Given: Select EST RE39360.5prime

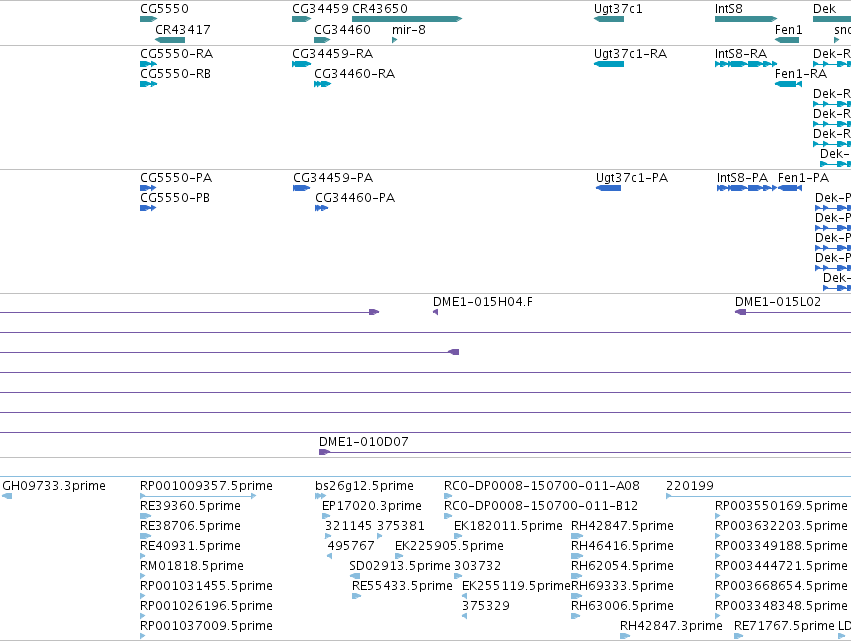Looking at the screenshot, I should point(190,506).
